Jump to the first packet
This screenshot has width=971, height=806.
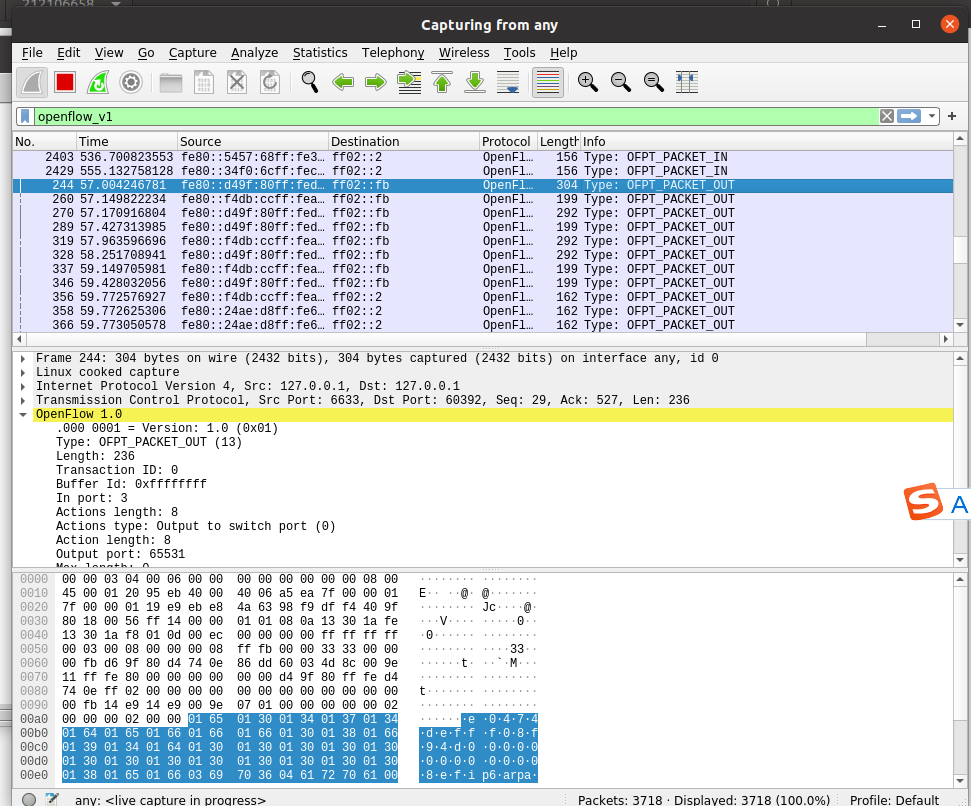coord(442,82)
